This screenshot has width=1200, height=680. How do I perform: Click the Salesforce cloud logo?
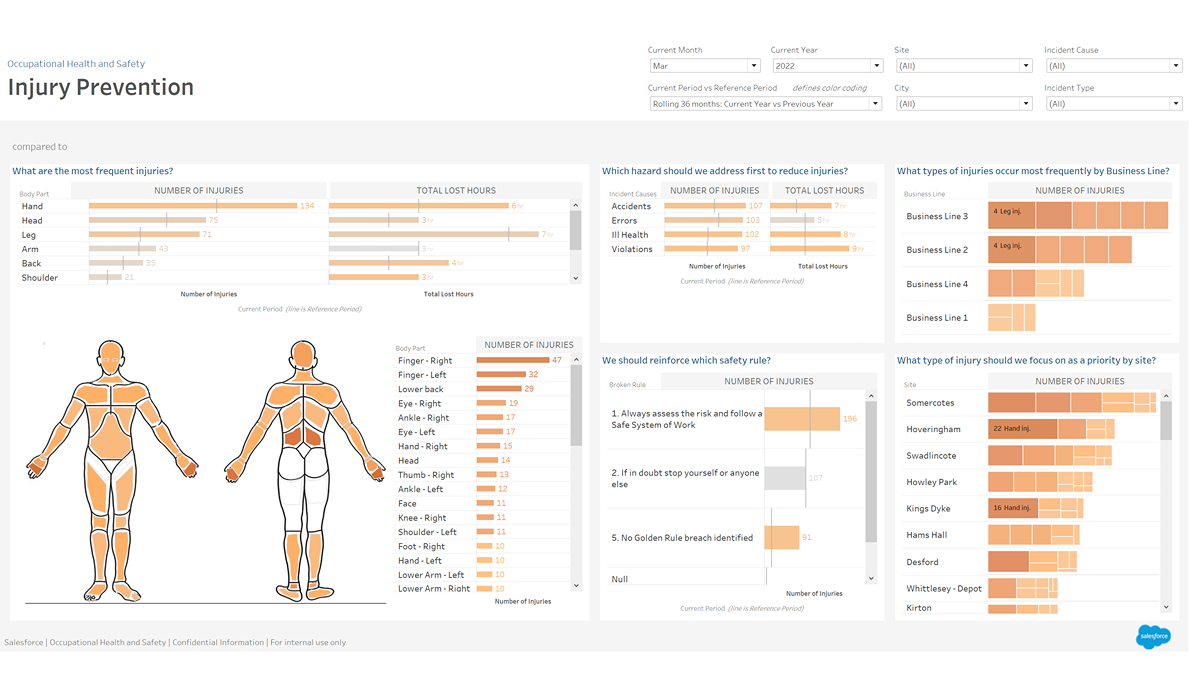coord(1153,635)
